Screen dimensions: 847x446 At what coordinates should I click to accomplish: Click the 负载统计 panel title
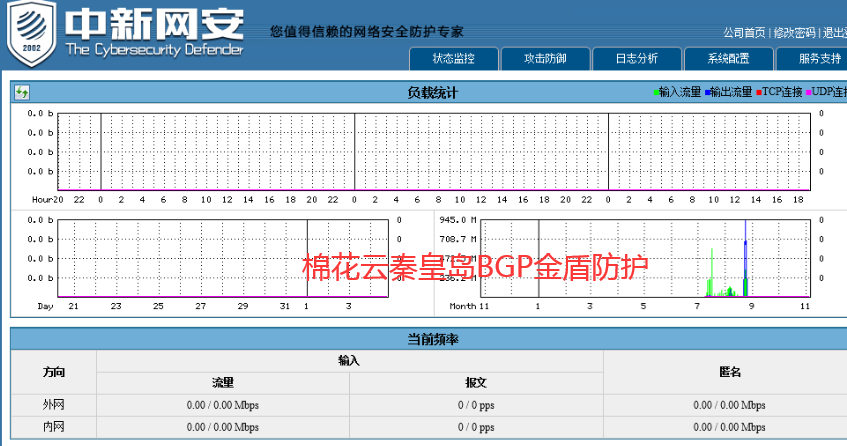(432, 93)
